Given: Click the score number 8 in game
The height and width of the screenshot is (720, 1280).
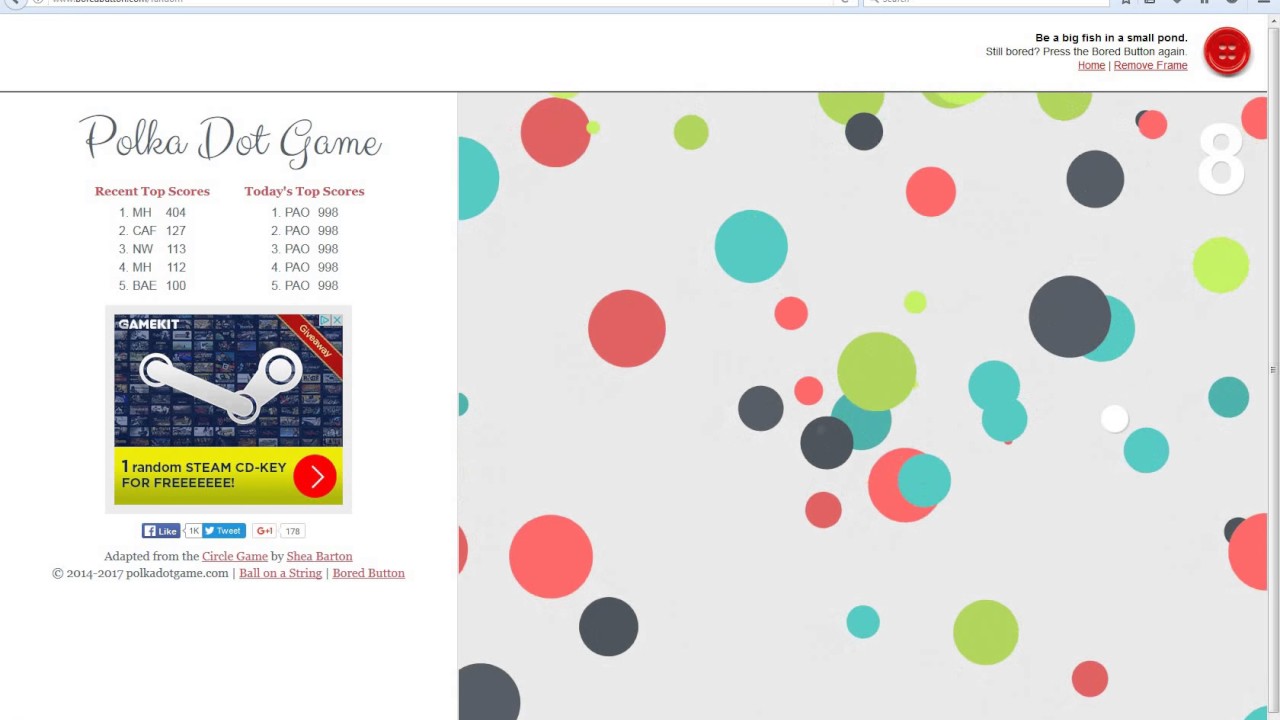Looking at the screenshot, I should (1221, 158).
